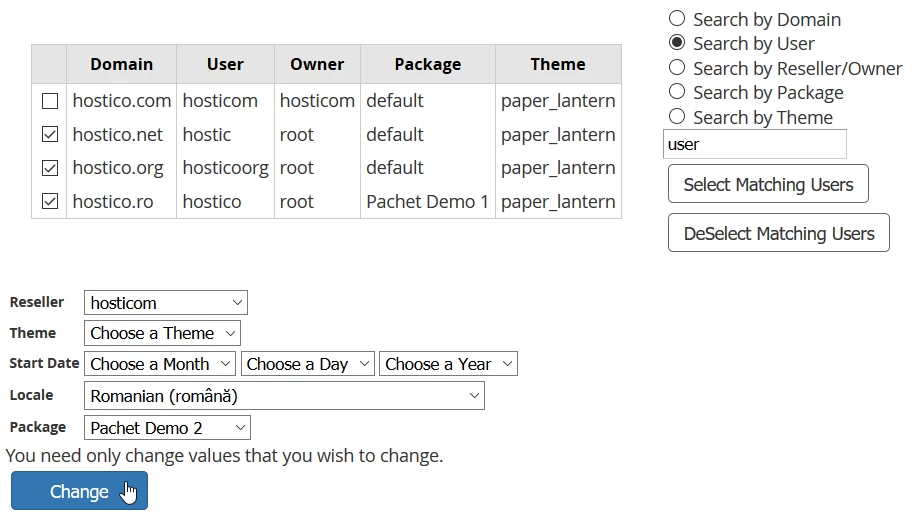Choose the Search by User radio button
Viewport: 917px width, 513px height.
click(x=677, y=43)
